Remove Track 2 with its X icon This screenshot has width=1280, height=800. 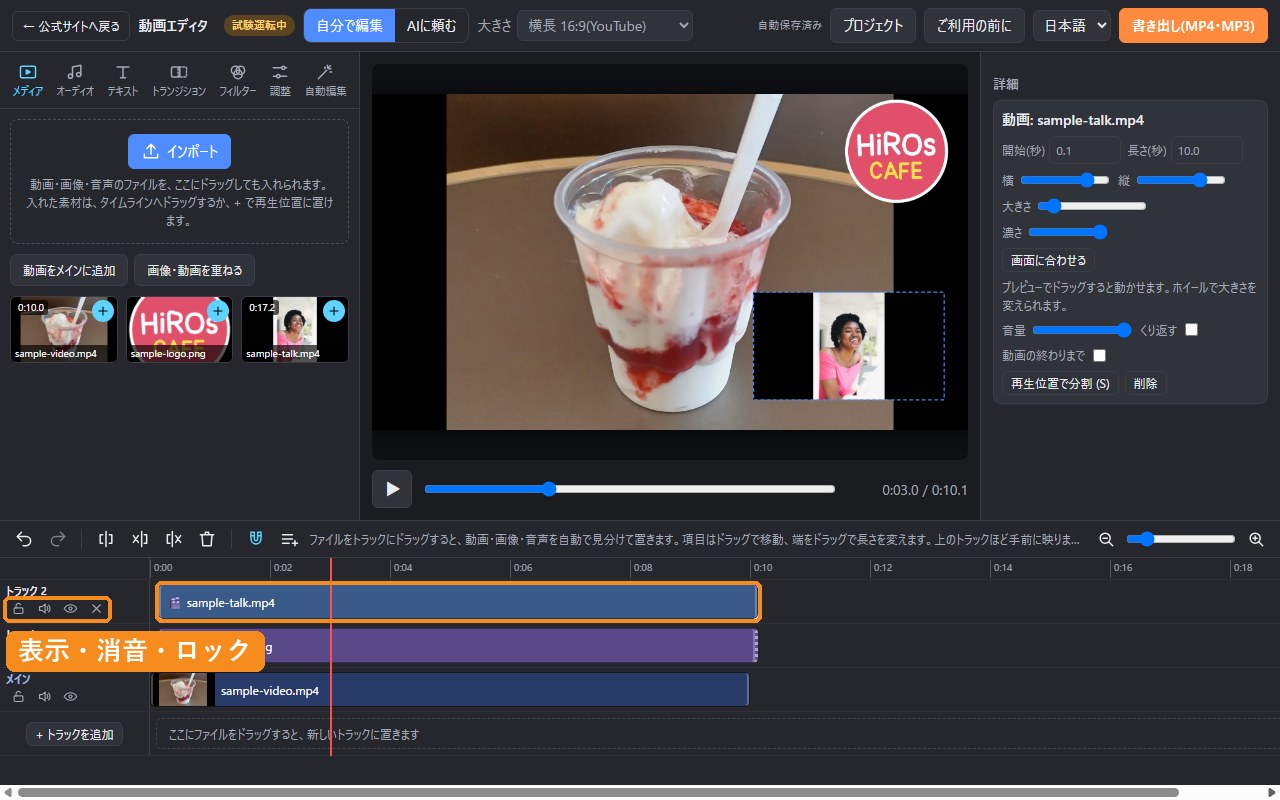point(97,608)
